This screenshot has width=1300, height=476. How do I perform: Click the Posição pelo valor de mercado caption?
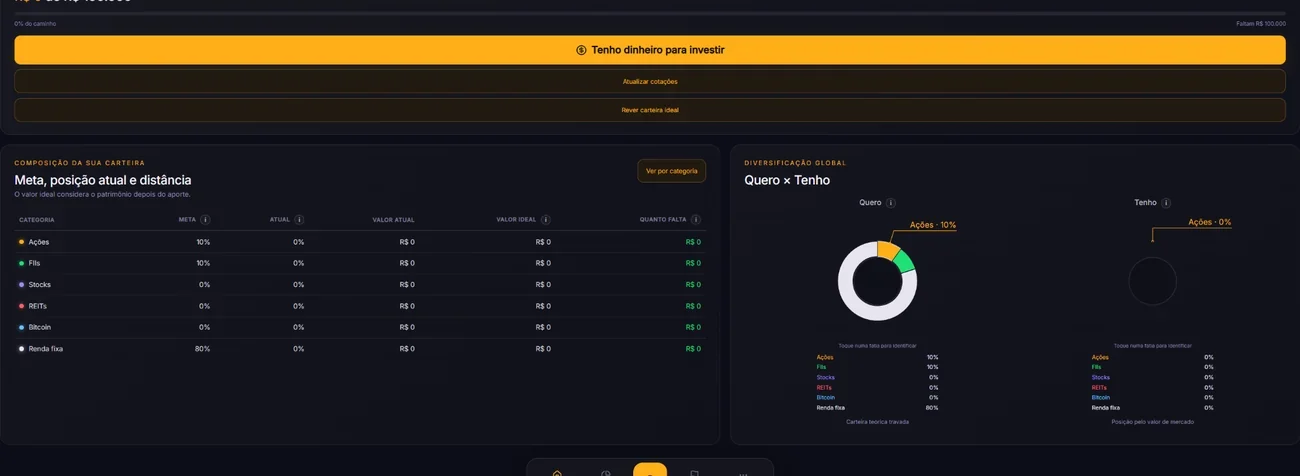point(1152,422)
